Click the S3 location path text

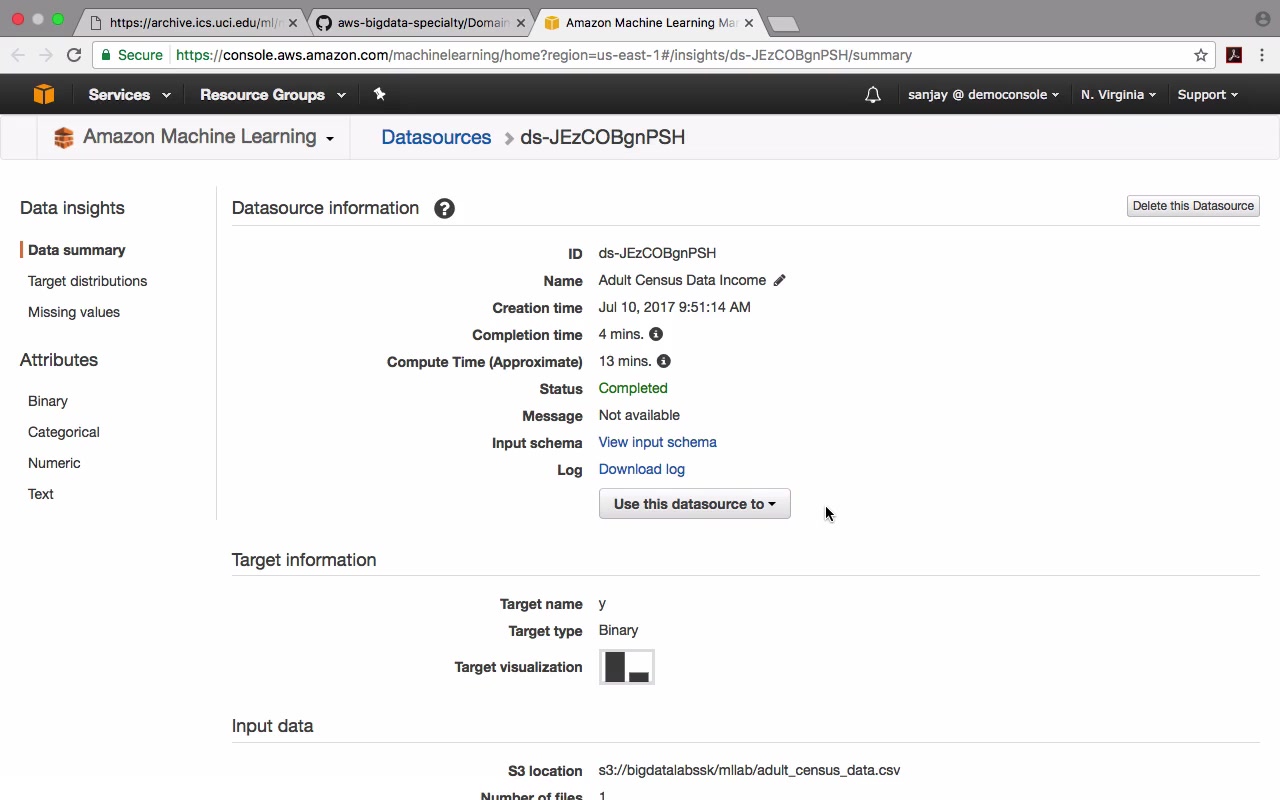[x=749, y=770]
